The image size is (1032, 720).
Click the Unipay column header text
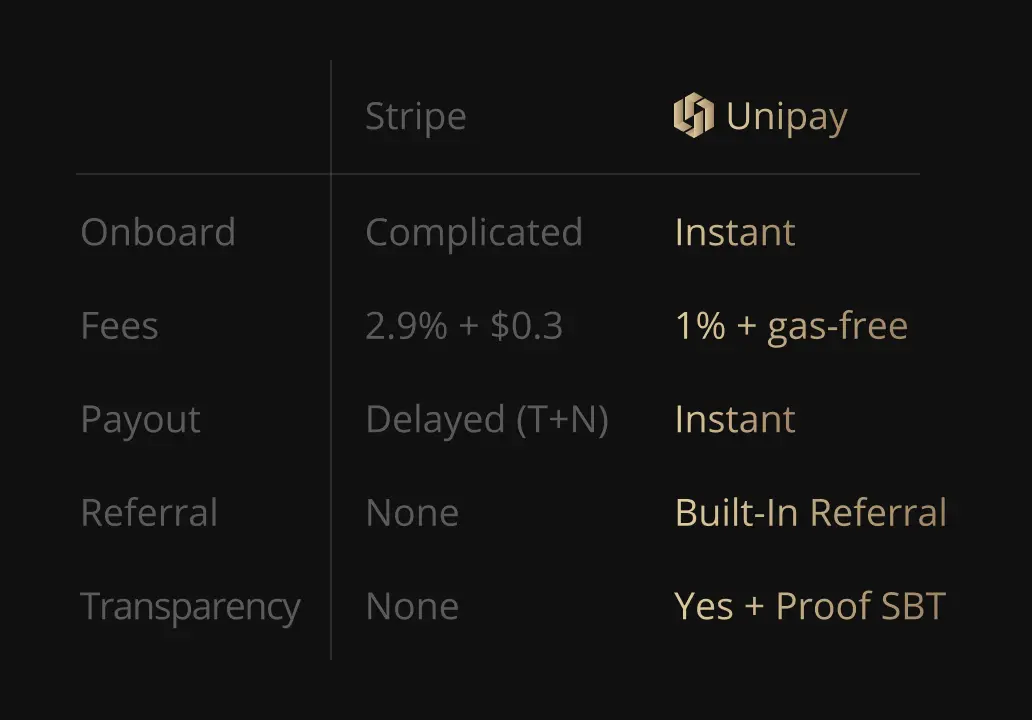click(786, 117)
